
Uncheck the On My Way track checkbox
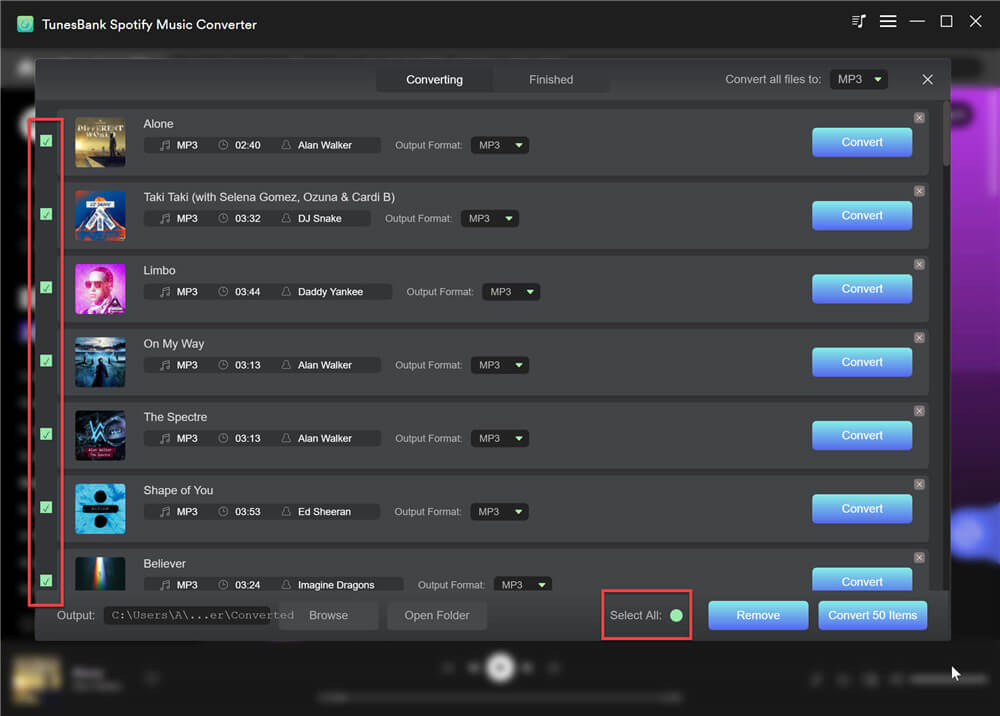(46, 361)
